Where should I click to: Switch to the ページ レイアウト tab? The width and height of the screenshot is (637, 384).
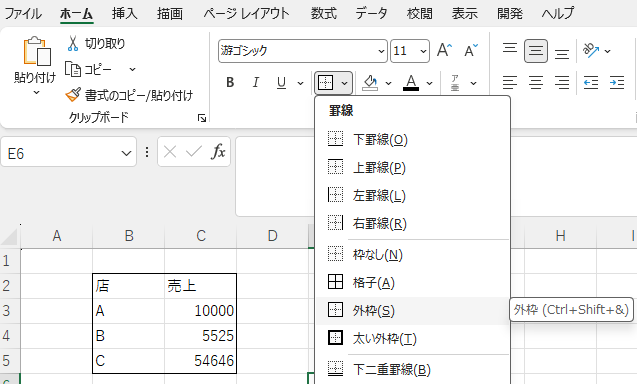[246, 13]
